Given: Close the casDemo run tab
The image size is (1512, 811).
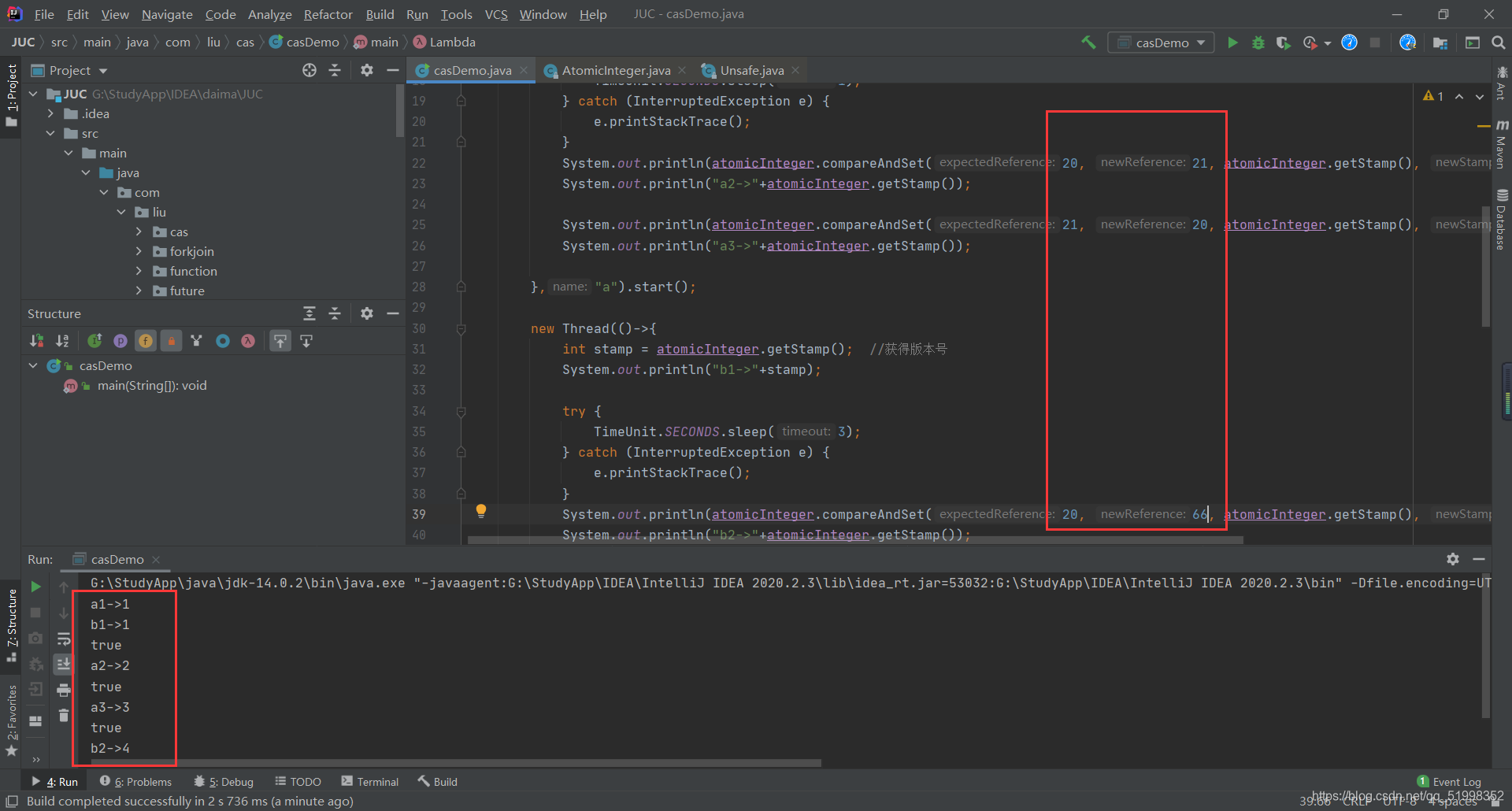Looking at the screenshot, I should click(x=156, y=559).
